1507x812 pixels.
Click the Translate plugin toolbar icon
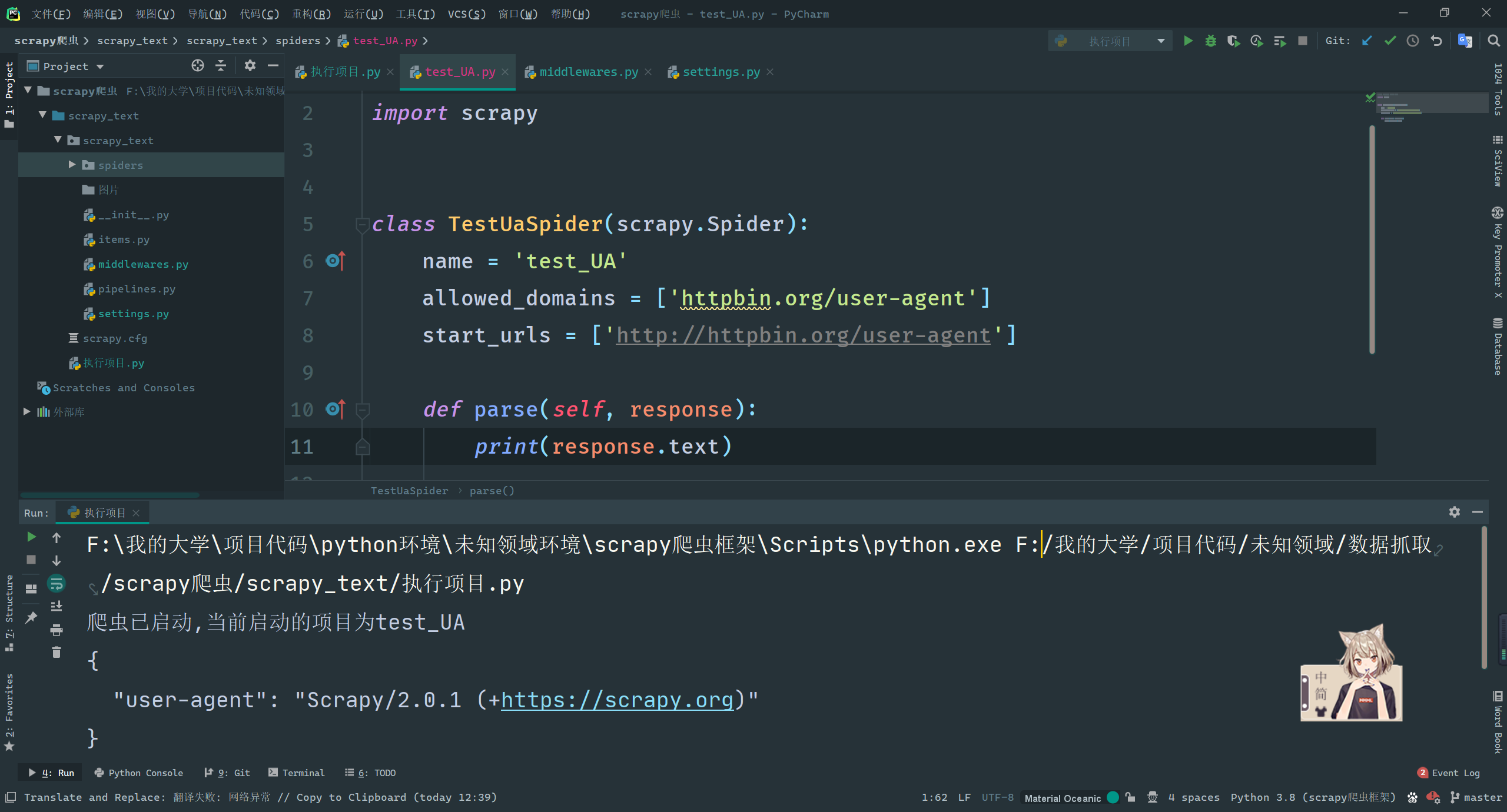[x=1465, y=41]
